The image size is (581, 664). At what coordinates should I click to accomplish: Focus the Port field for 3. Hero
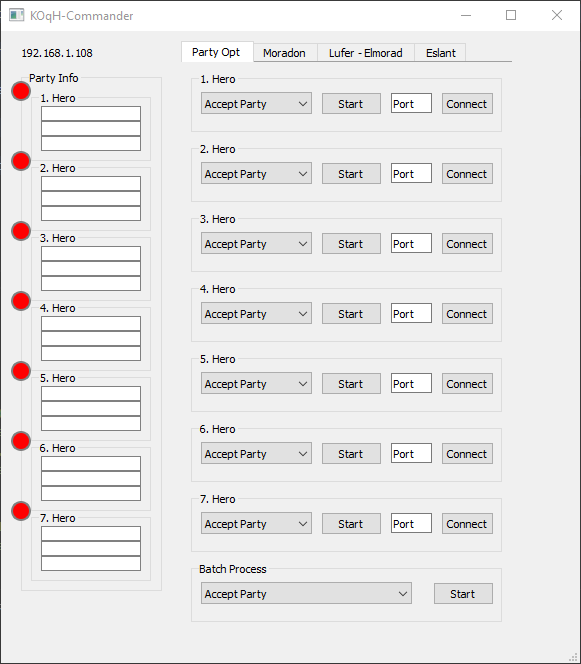click(x=411, y=243)
